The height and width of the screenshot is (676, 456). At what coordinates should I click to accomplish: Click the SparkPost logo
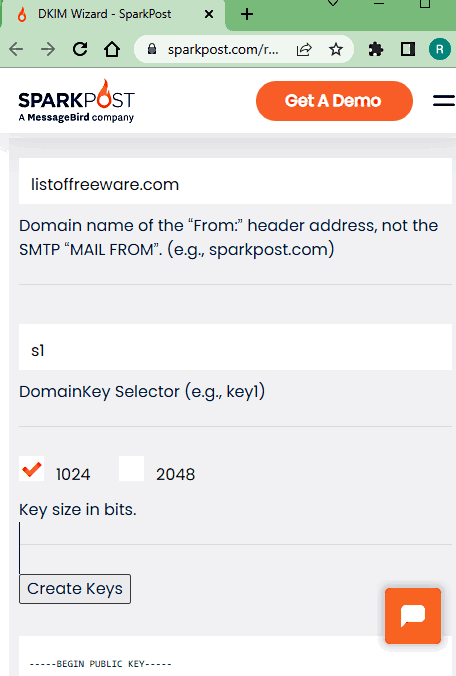[77, 101]
